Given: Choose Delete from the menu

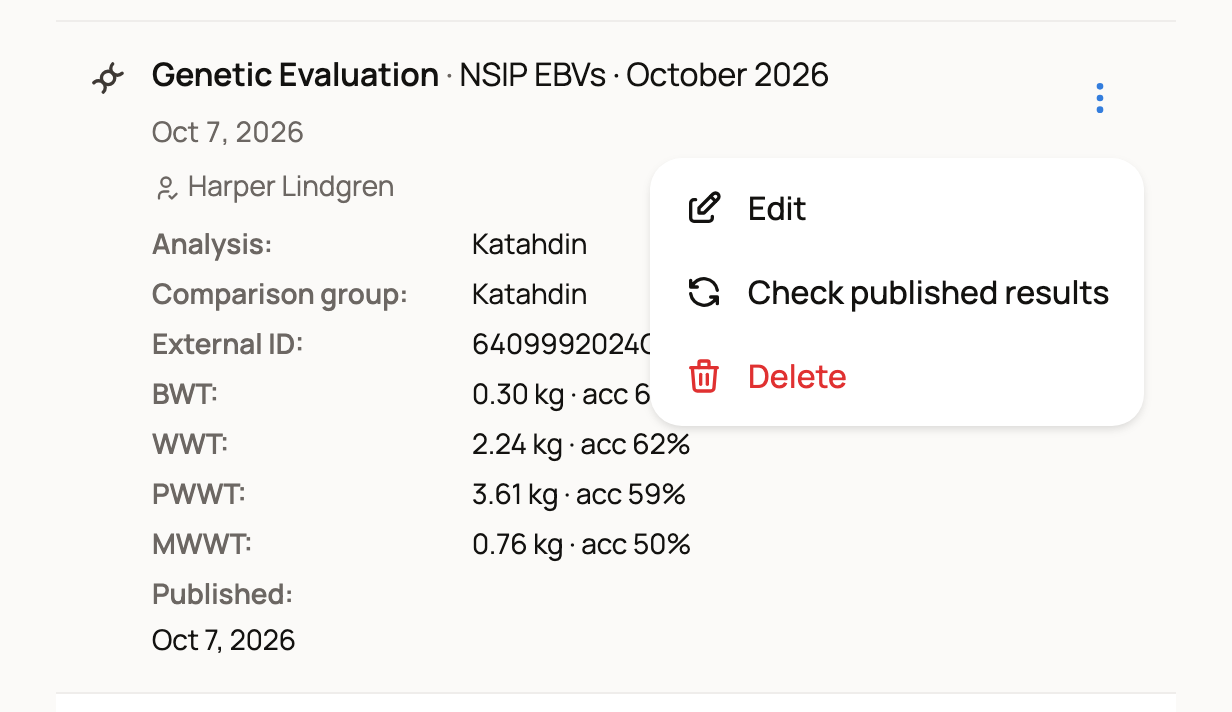Looking at the screenshot, I should (897, 376).
